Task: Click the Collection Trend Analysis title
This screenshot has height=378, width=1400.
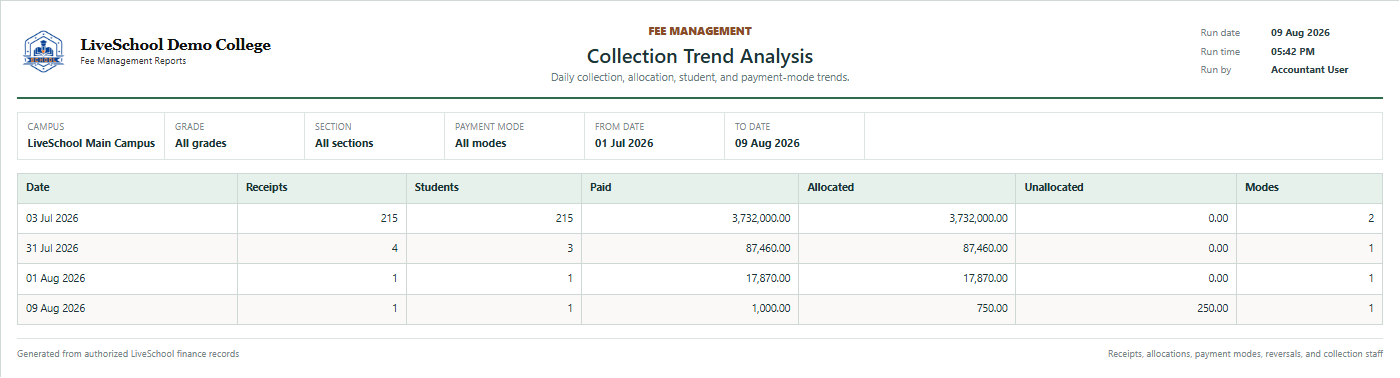Action: tap(700, 56)
